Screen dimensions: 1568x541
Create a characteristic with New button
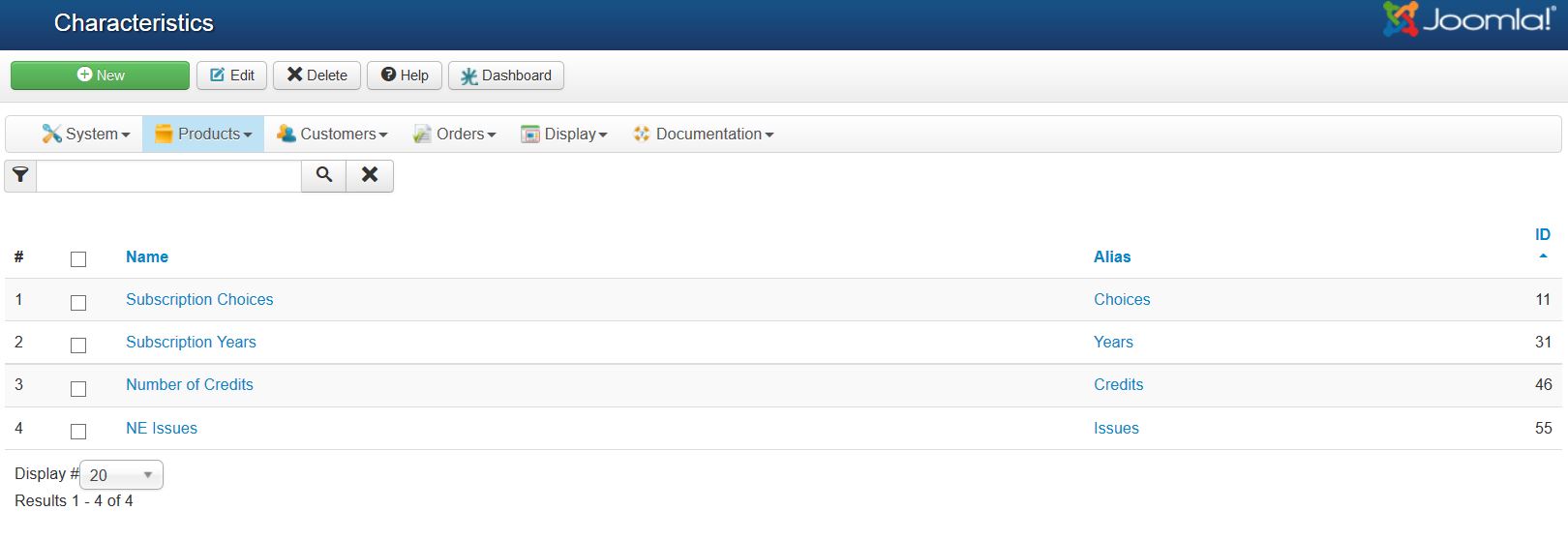point(101,75)
